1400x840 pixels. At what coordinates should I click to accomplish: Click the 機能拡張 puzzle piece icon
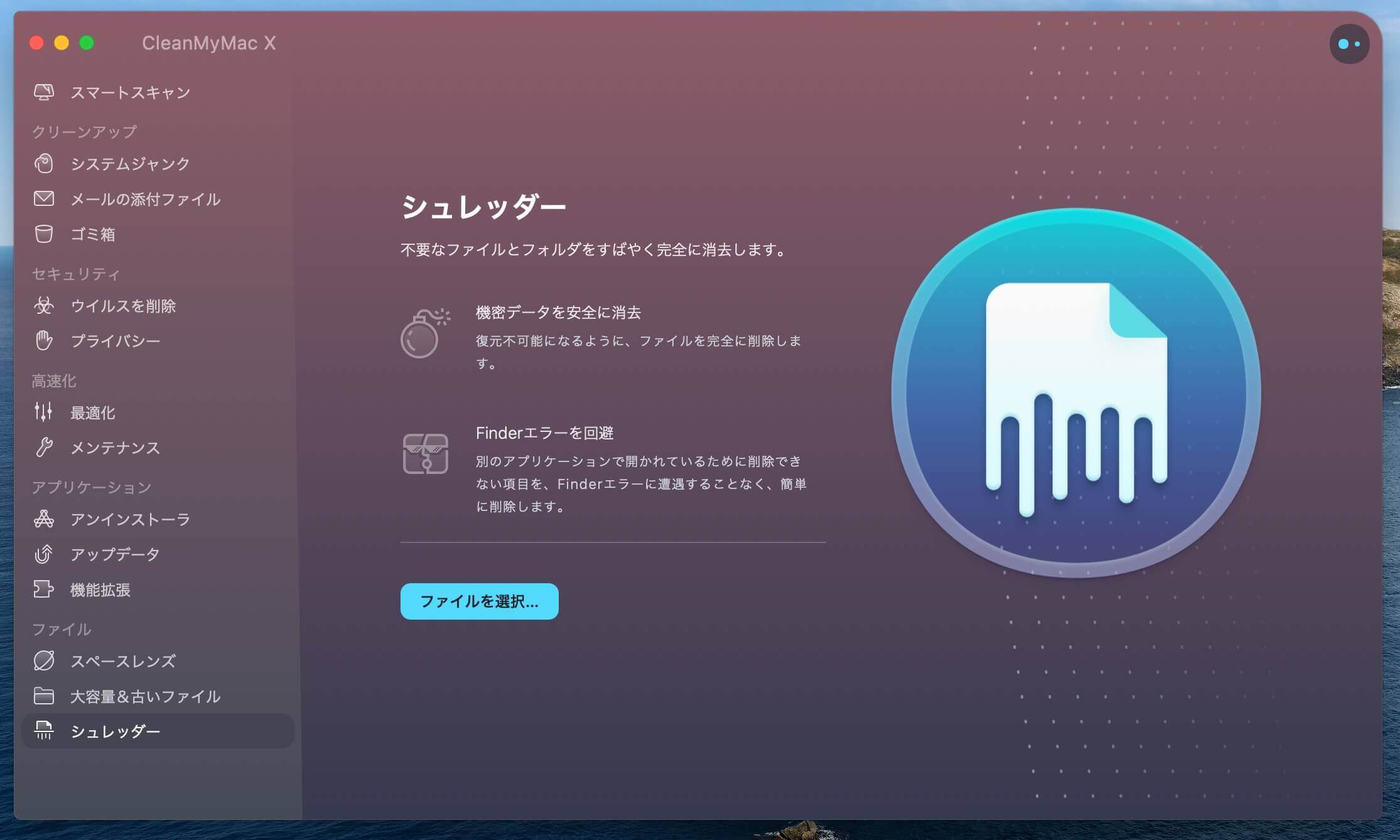tap(43, 589)
